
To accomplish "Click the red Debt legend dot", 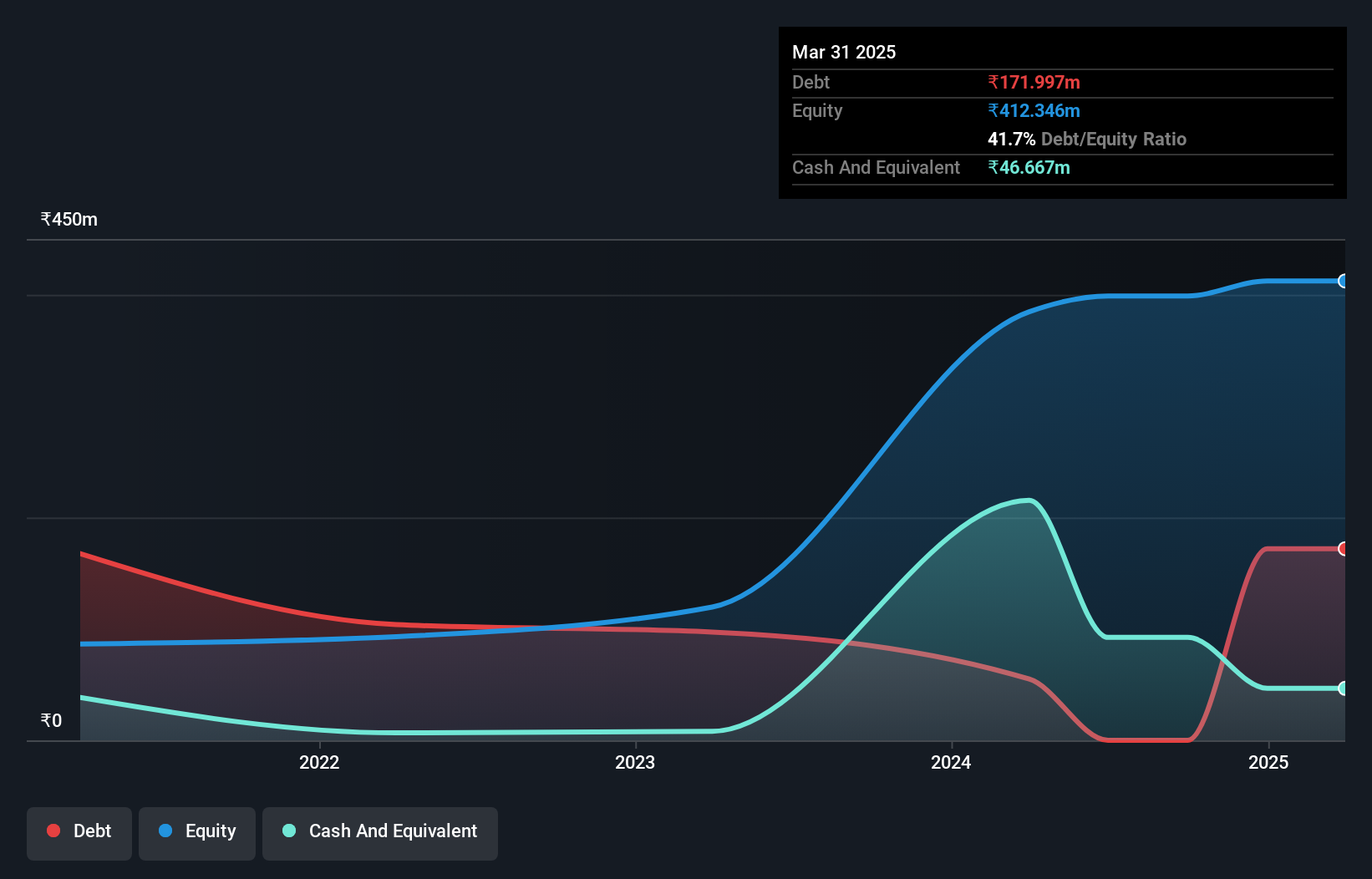I will [53, 831].
